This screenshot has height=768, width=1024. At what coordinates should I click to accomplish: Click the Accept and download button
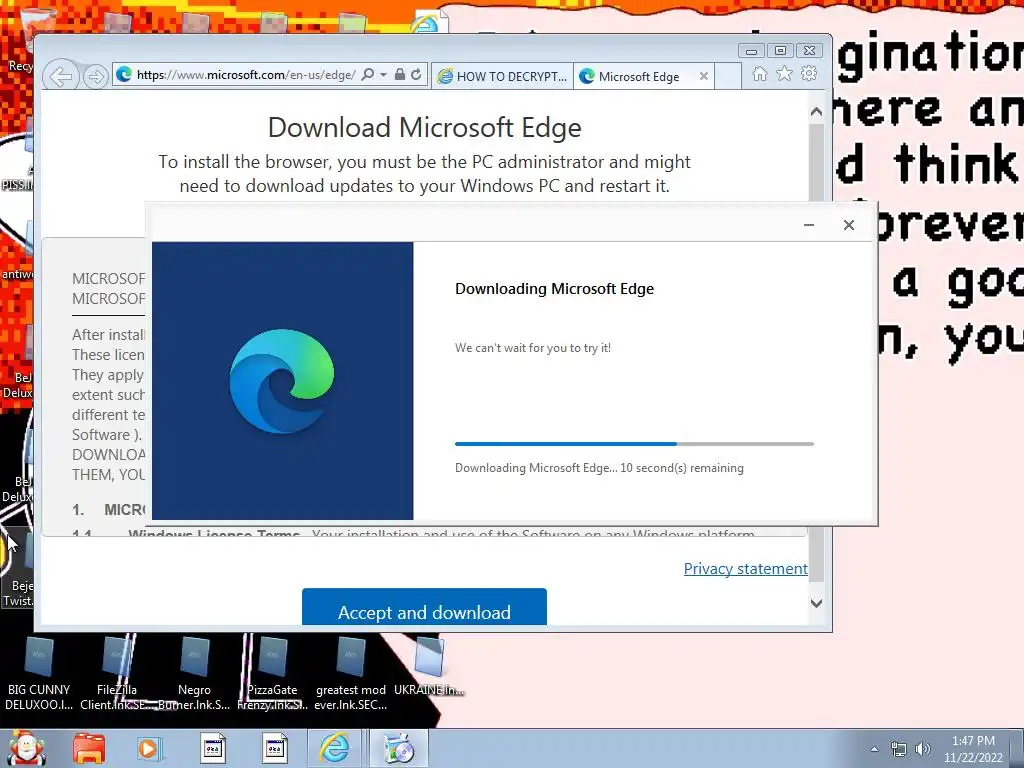click(424, 608)
